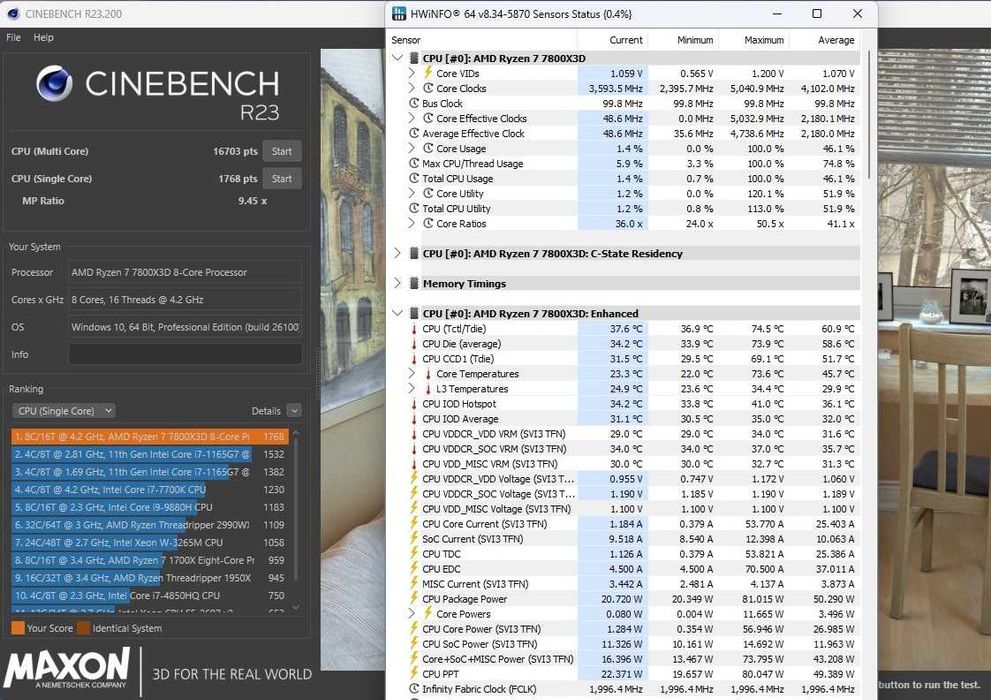
Task: Expand the C-State Residency section
Action: pyautogui.click(x=398, y=253)
